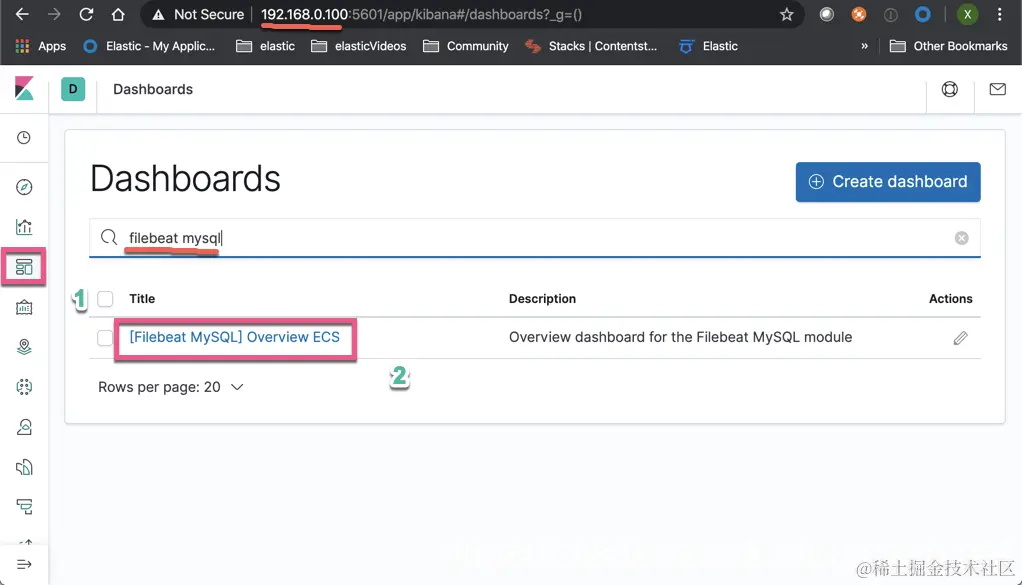
Task: Open the browser home page
Action: click(118, 14)
